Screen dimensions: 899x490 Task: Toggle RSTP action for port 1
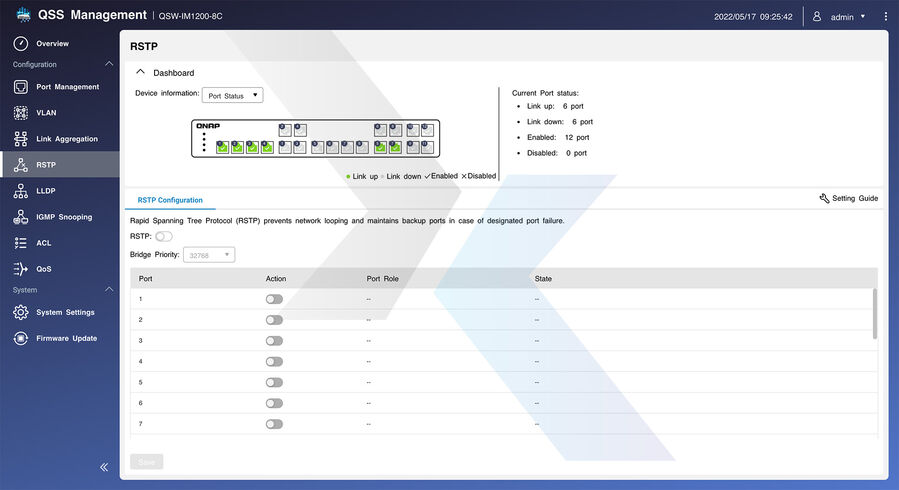click(274, 299)
